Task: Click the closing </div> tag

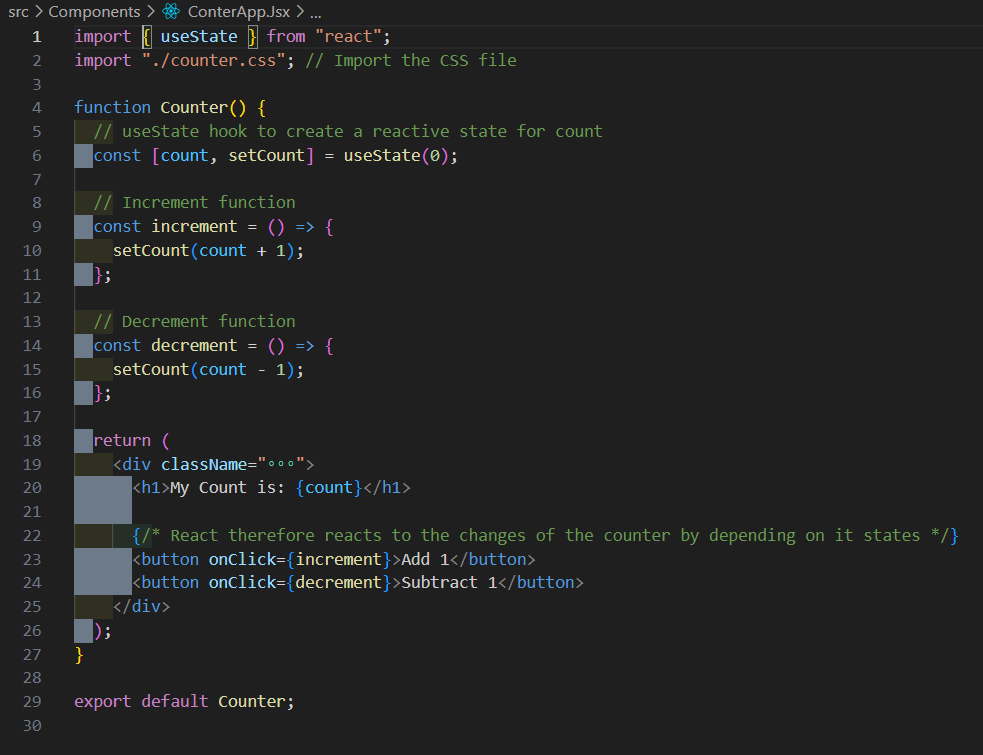Action: 141,606
